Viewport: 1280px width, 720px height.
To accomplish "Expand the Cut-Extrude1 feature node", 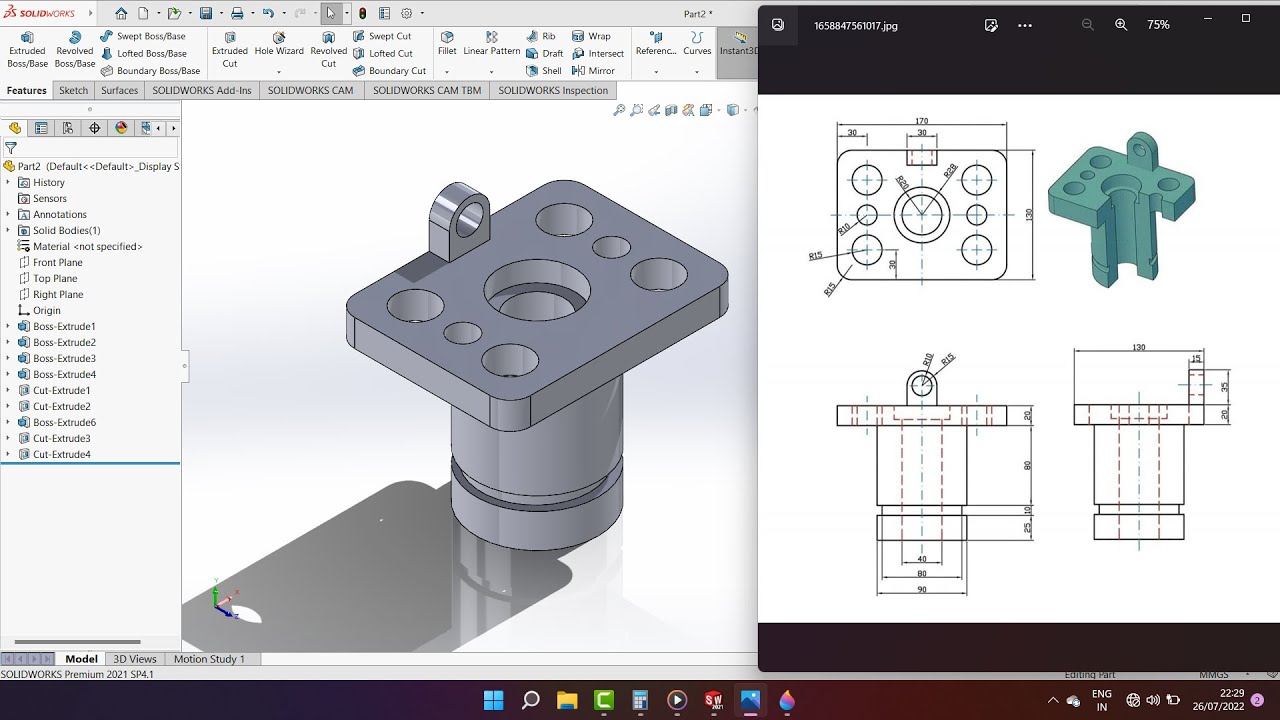I will coord(9,391).
